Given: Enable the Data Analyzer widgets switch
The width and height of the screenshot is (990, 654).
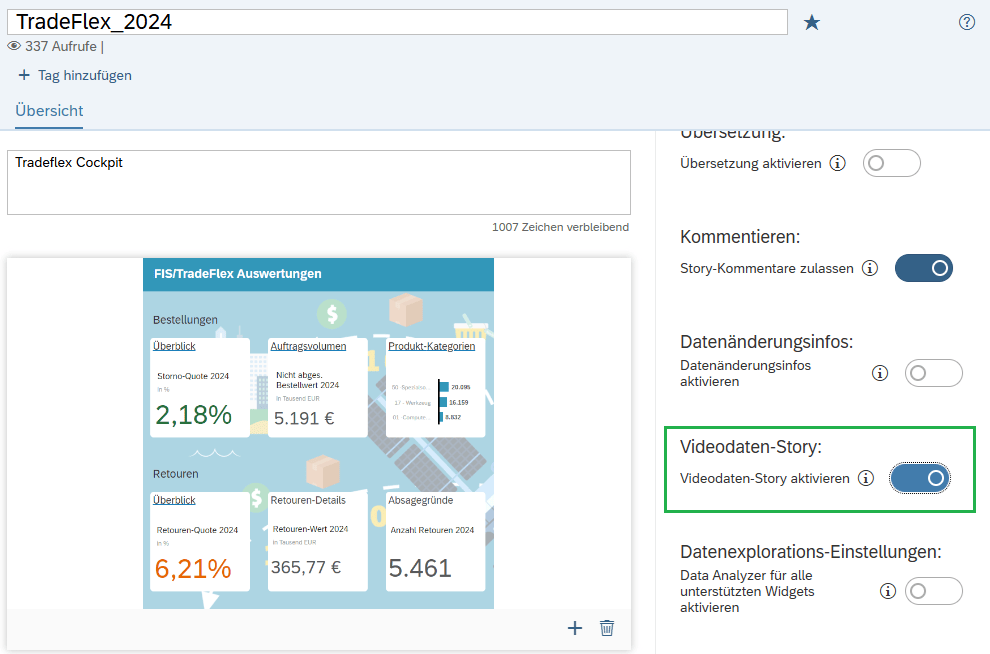Looking at the screenshot, I should click(x=934, y=591).
